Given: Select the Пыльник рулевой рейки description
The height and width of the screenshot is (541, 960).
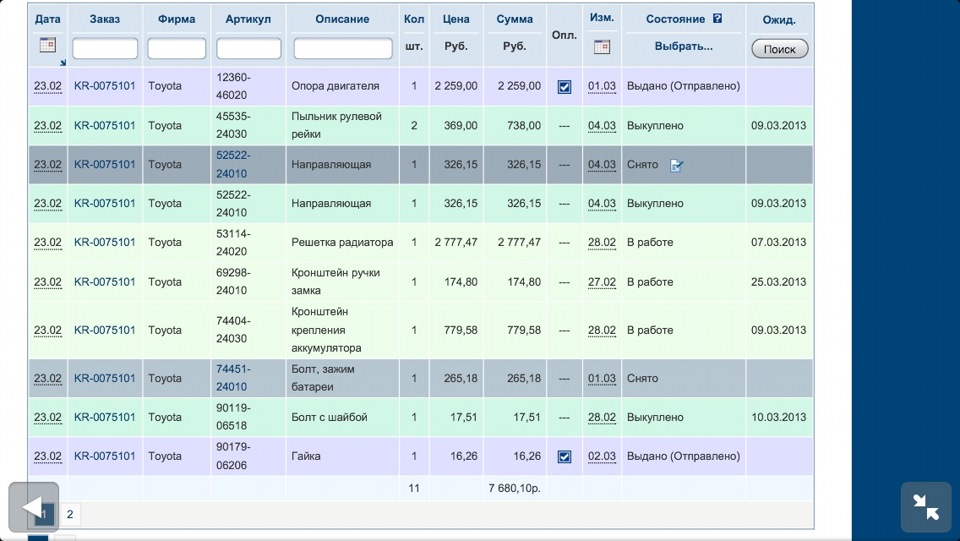Looking at the screenshot, I should (x=336, y=125).
